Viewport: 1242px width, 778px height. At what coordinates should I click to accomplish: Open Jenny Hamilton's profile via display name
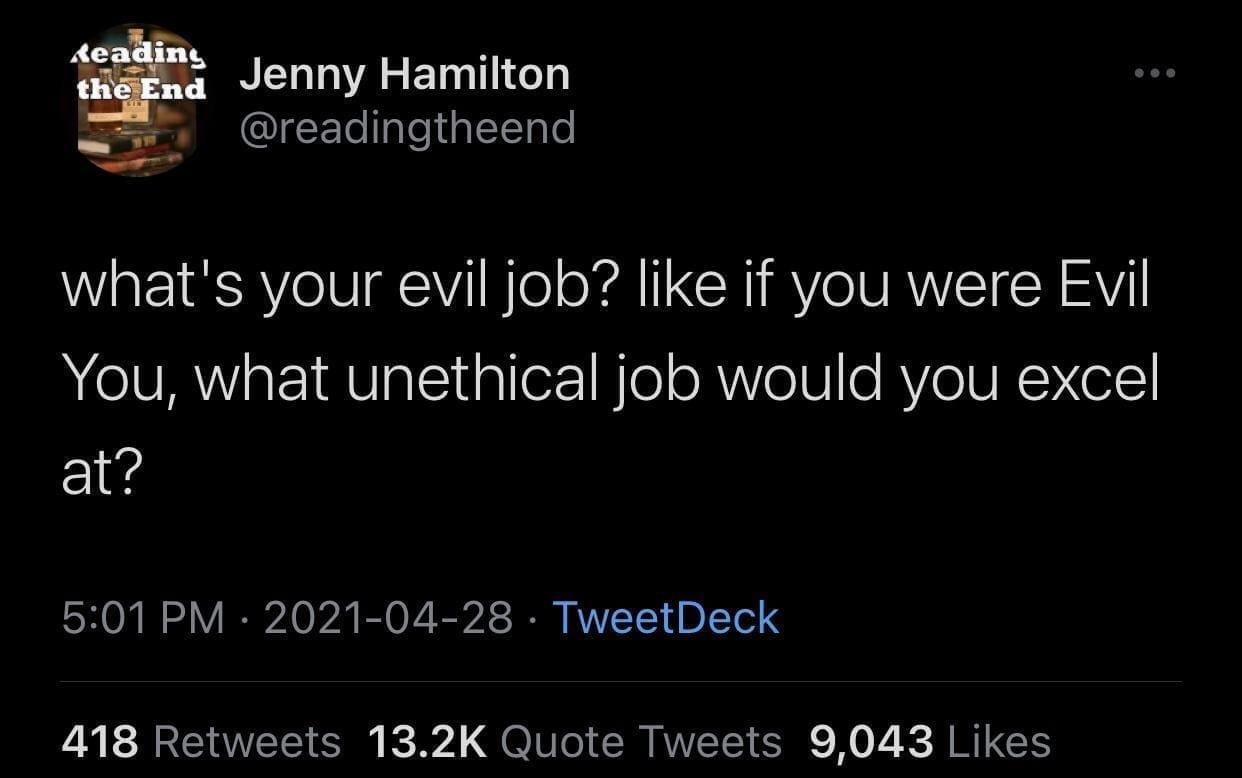(x=404, y=75)
